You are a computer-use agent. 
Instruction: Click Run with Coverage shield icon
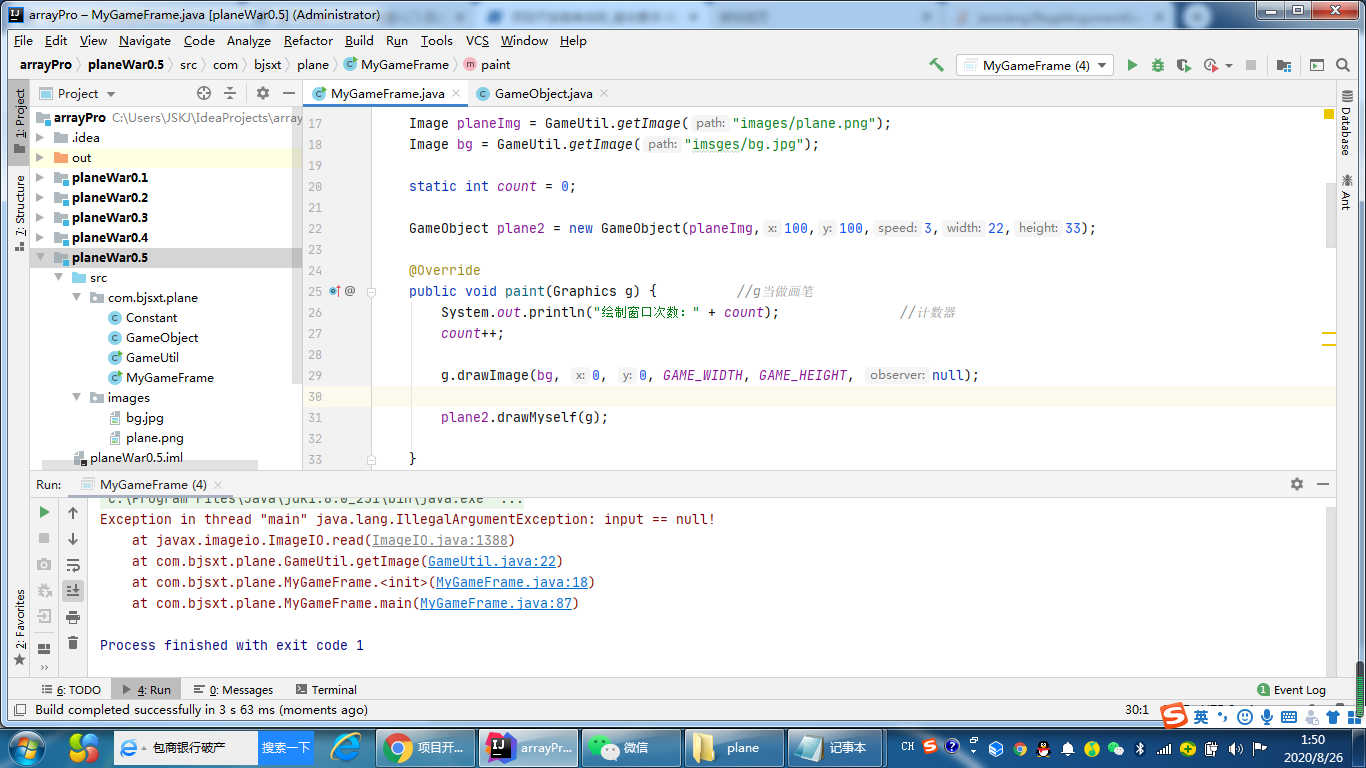(1184, 65)
